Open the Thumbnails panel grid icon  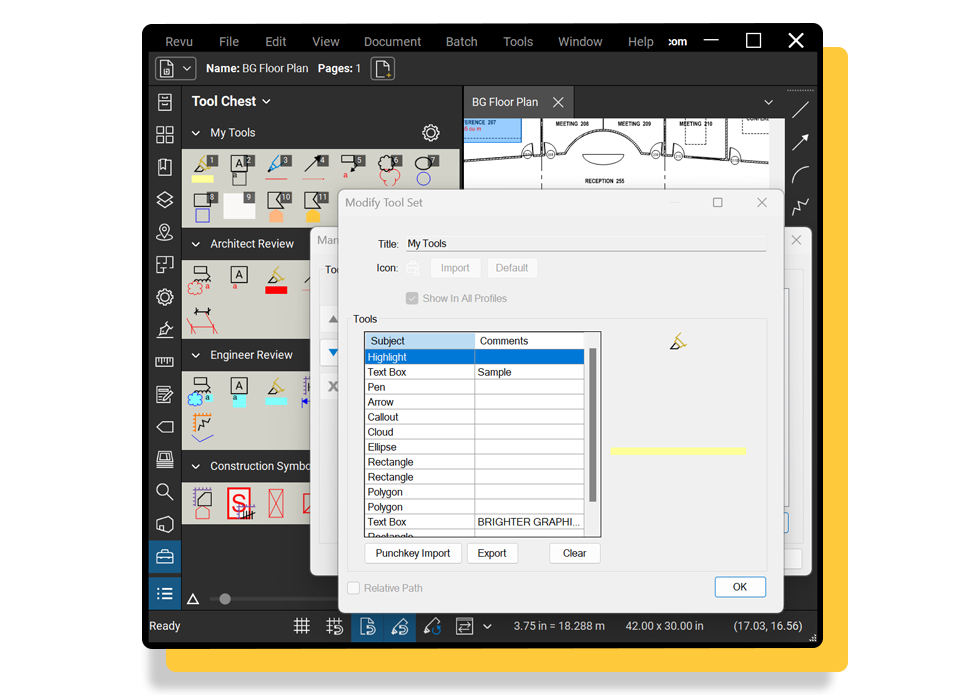pos(164,134)
